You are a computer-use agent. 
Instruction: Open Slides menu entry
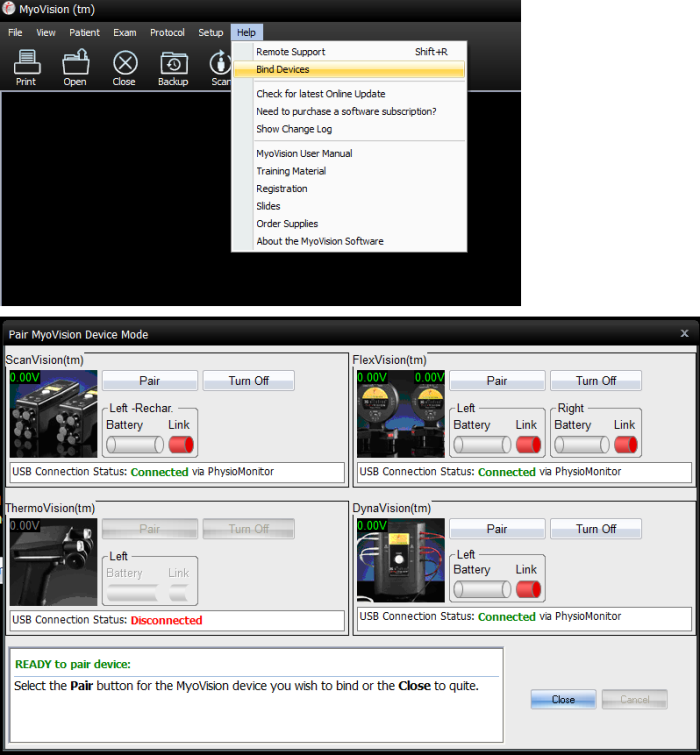click(x=349, y=206)
